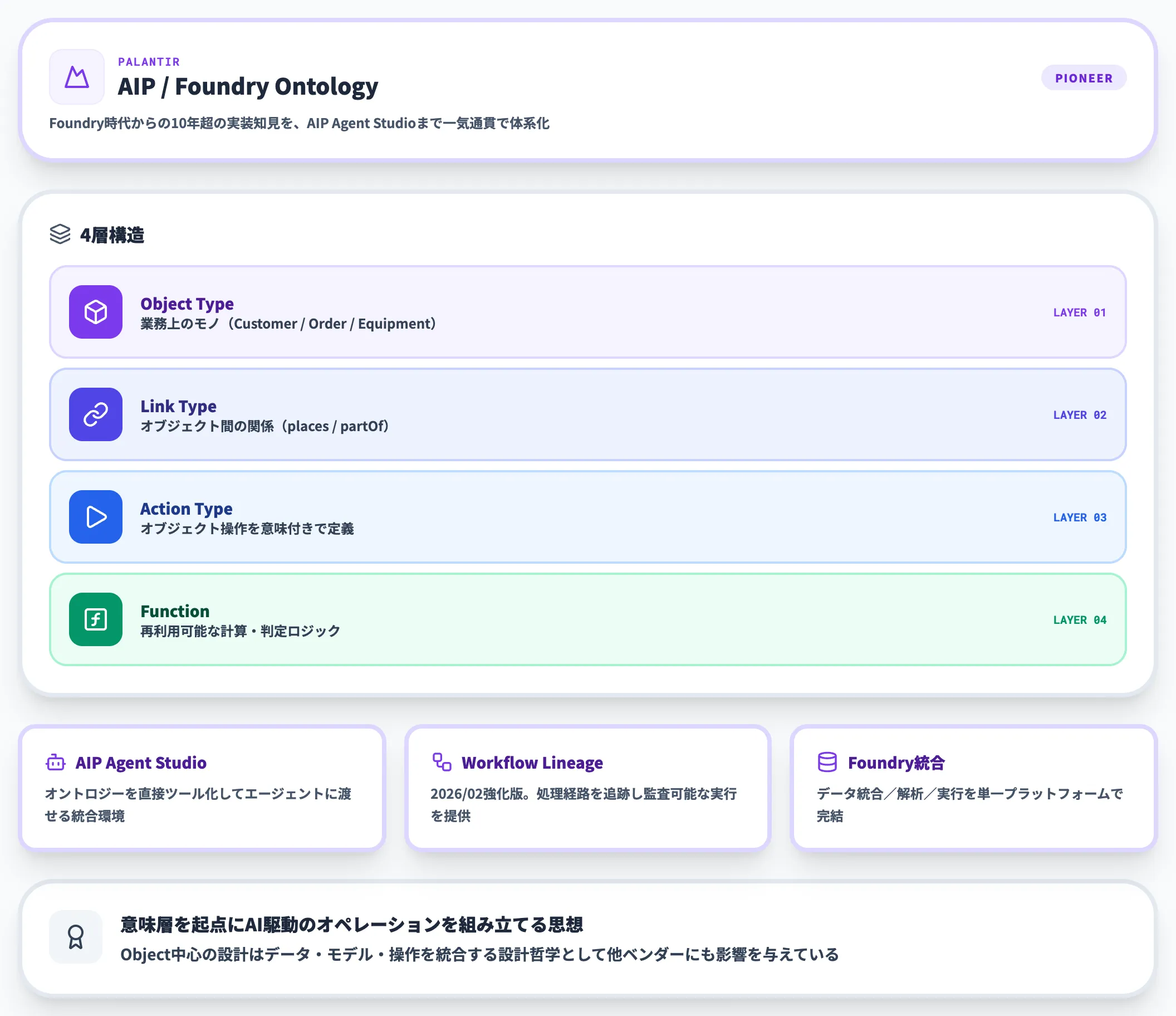Select the Function f icon
The width and height of the screenshot is (1176, 1016).
[95, 619]
